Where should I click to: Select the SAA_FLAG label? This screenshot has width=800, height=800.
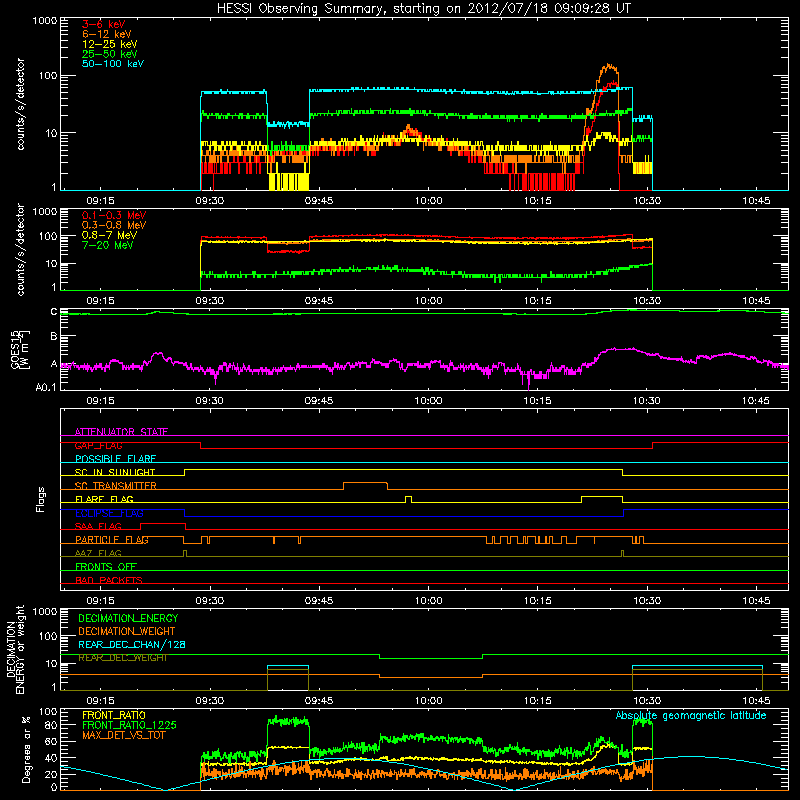(x=98, y=526)
